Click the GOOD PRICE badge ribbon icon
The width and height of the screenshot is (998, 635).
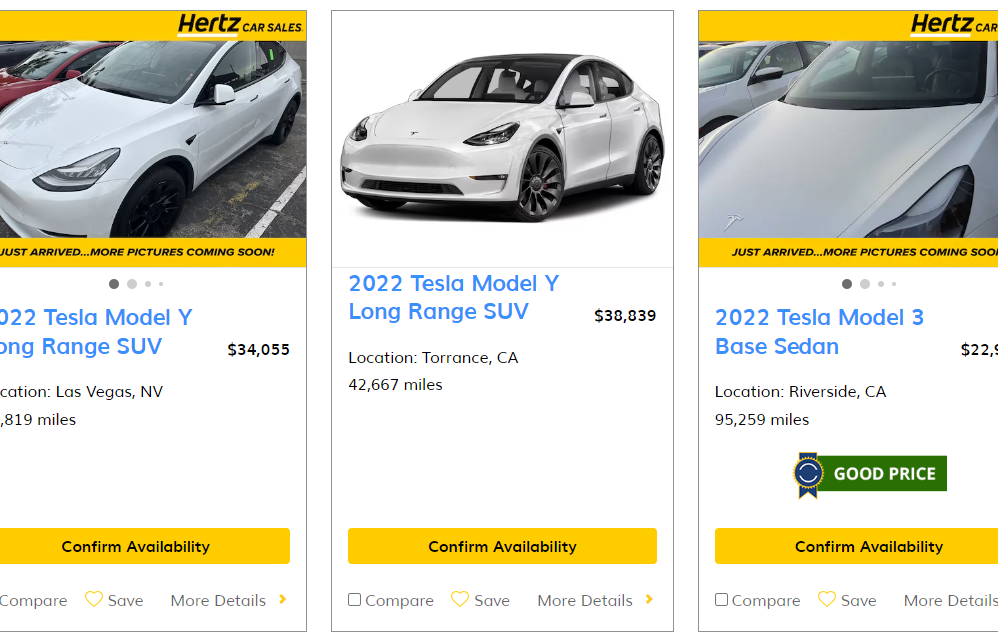coord(808,473)
